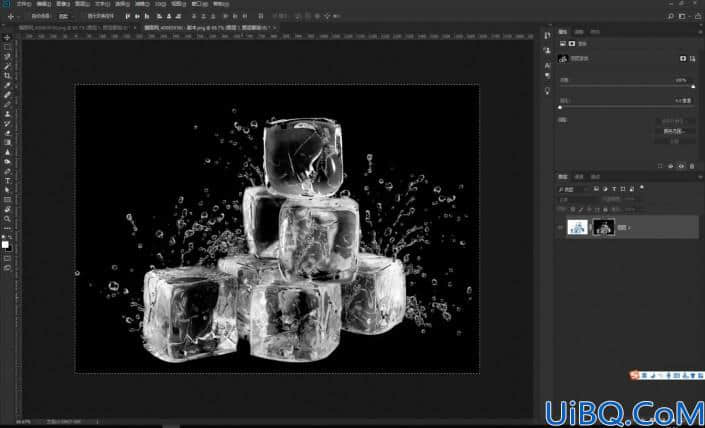
Task: Switch to the Paths tab
Action: coord(595,177)
